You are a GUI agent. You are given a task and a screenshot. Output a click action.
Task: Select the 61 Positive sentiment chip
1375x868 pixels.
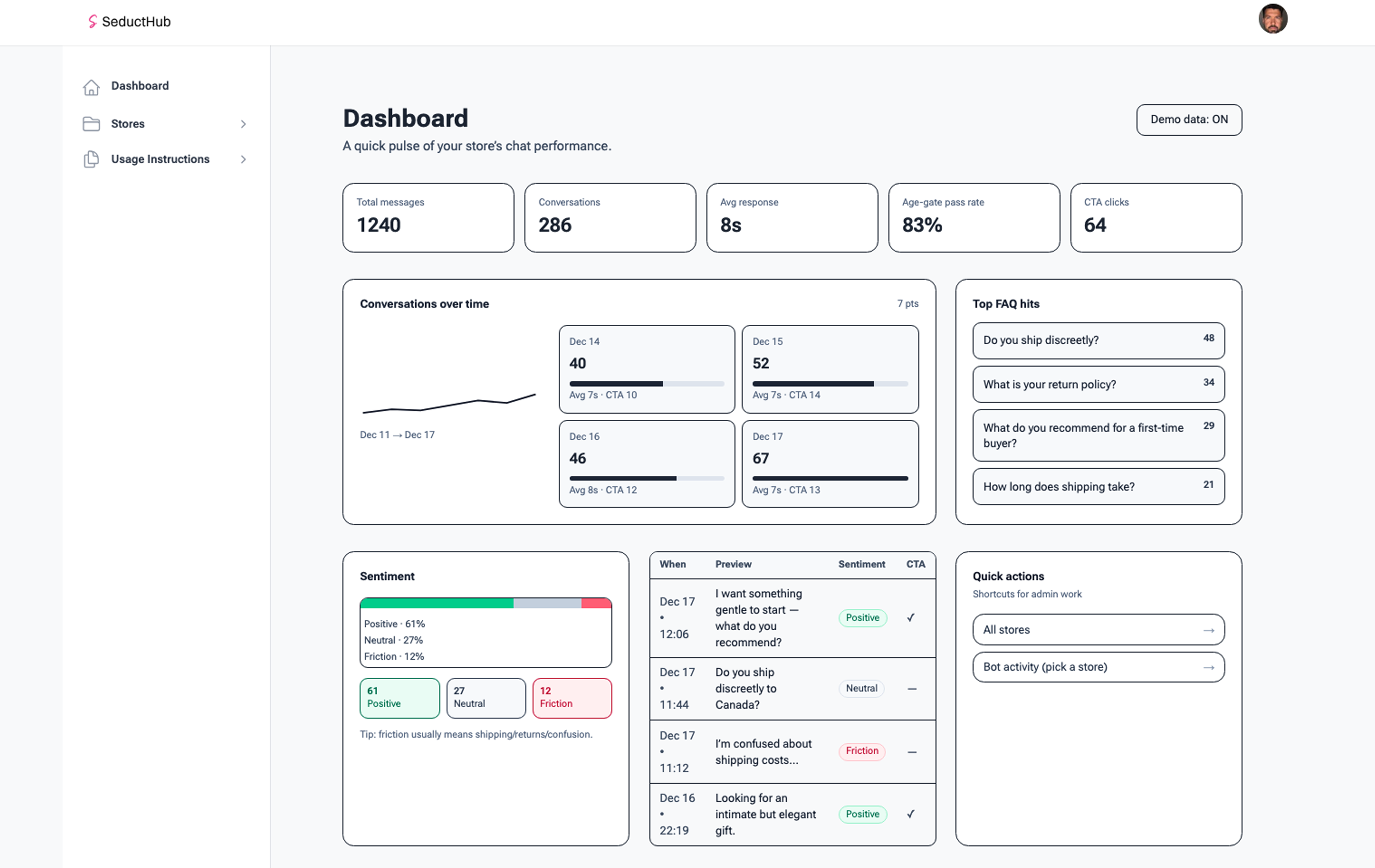click(399, 697)
